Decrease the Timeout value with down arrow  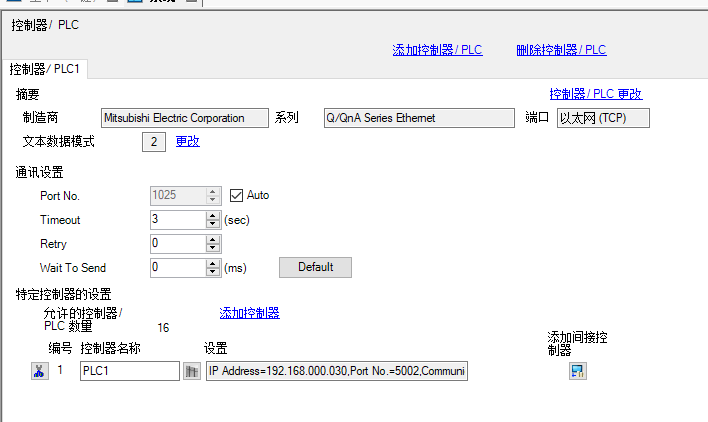coord(212,224)
